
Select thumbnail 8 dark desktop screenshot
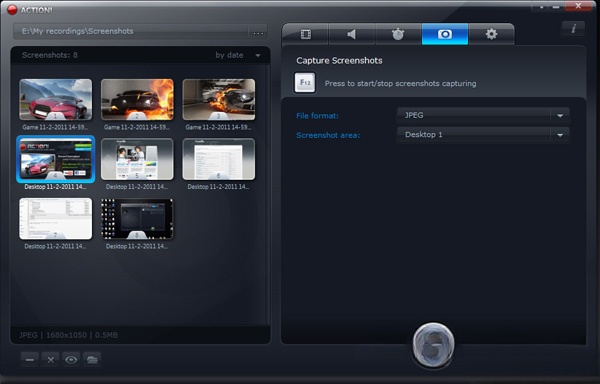coord(137,219)
